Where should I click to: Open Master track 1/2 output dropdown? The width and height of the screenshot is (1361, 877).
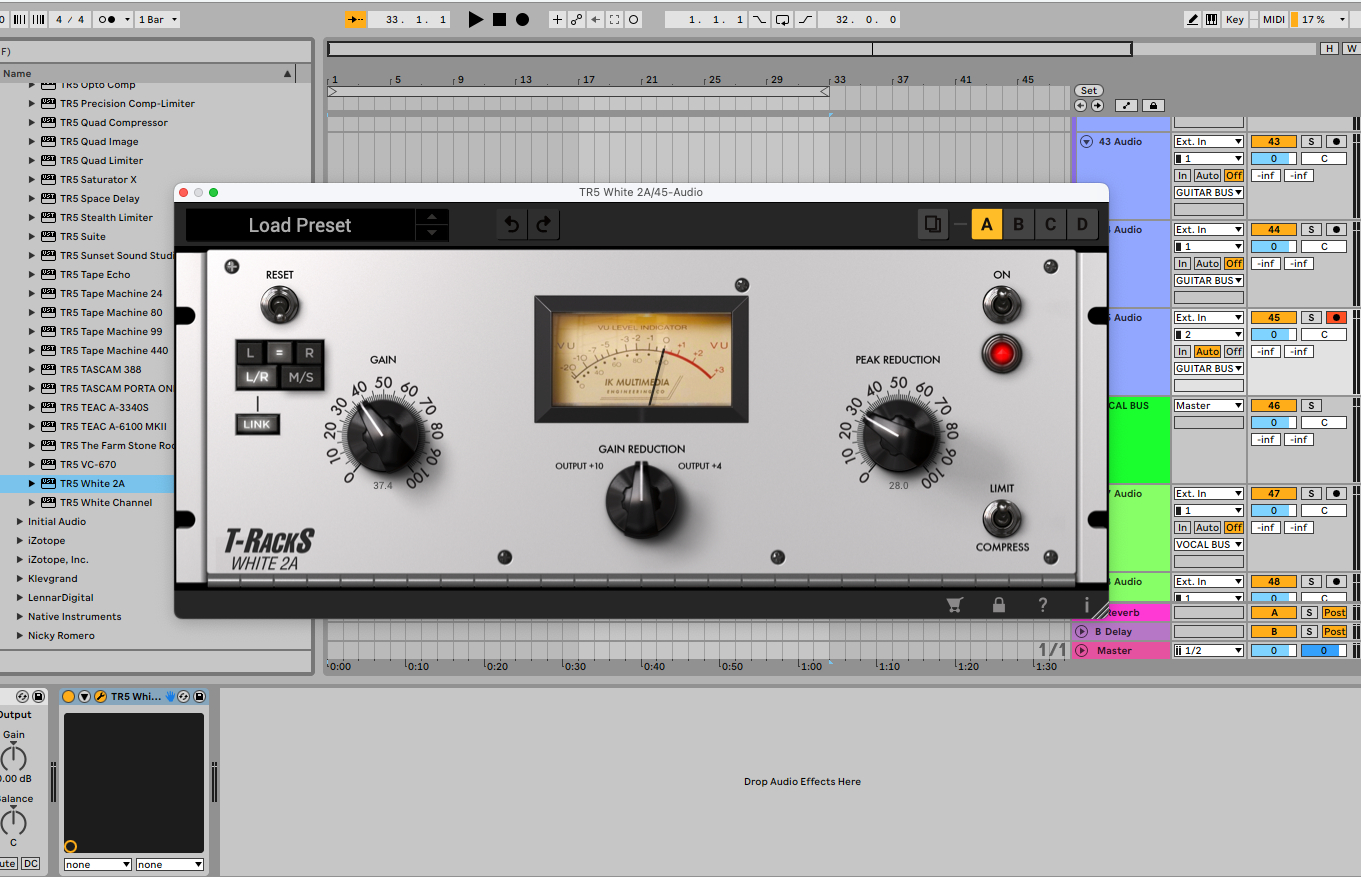point(1209,650)
